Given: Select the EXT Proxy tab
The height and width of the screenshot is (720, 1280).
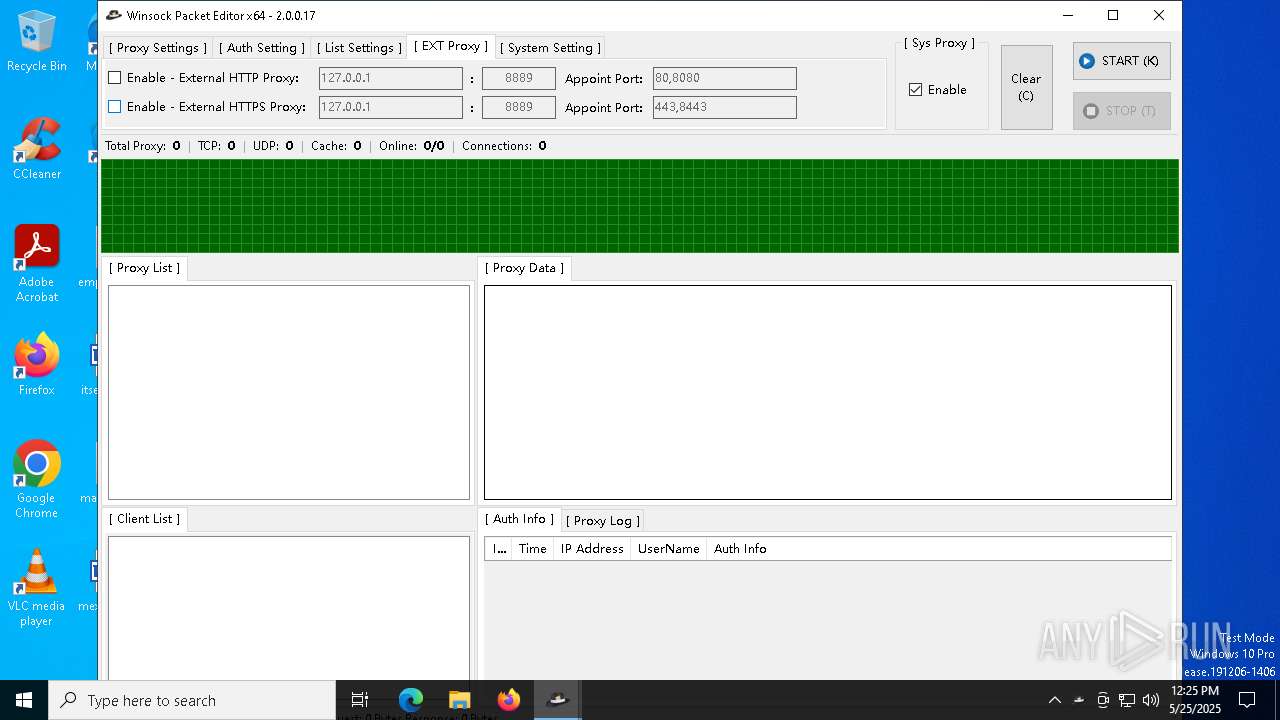Looking at the screenshot, I should [451, 46].
